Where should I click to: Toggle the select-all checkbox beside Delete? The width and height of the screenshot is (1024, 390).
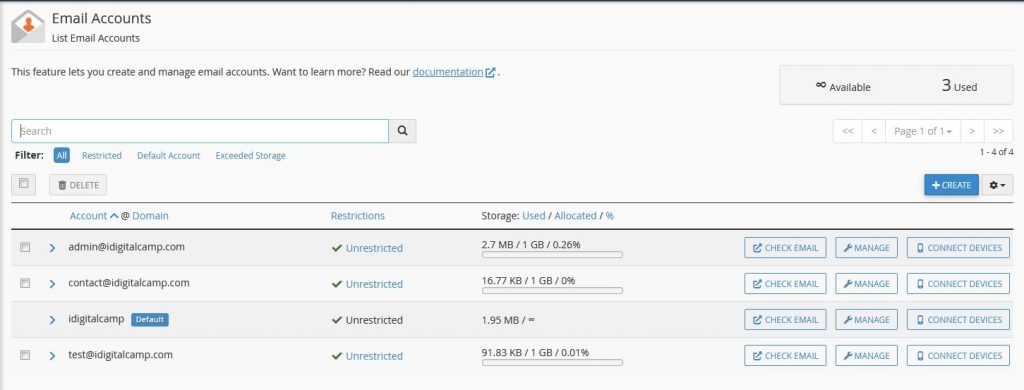(x=24, y=185)
